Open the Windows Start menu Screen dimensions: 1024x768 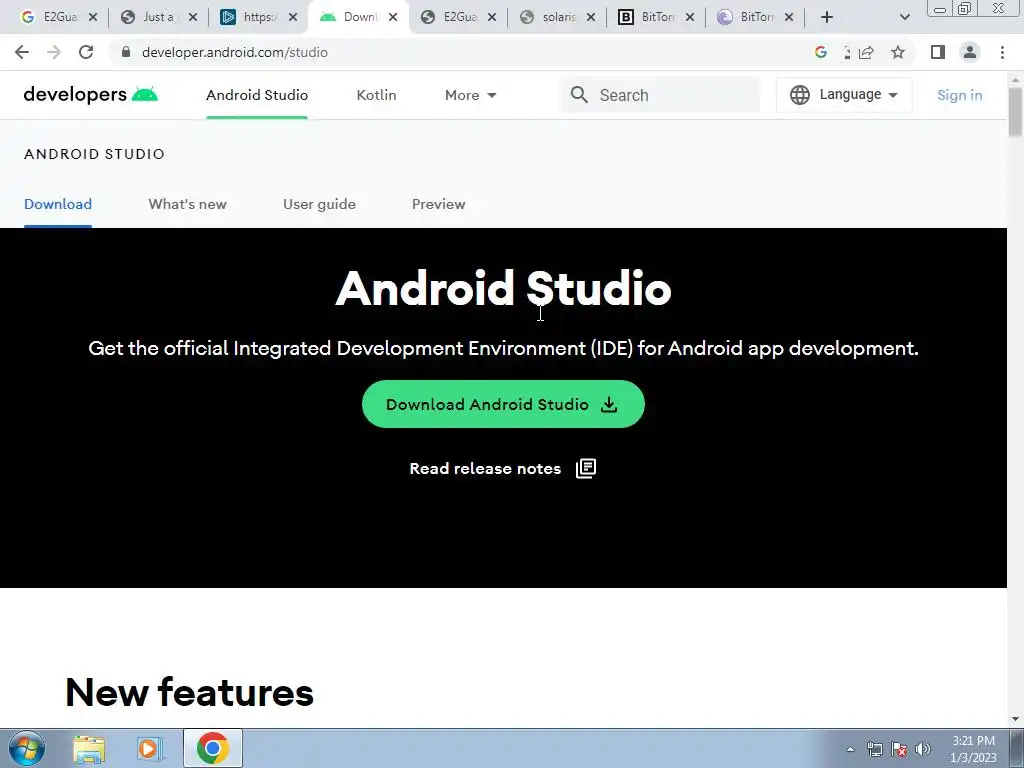pos(27,748)
